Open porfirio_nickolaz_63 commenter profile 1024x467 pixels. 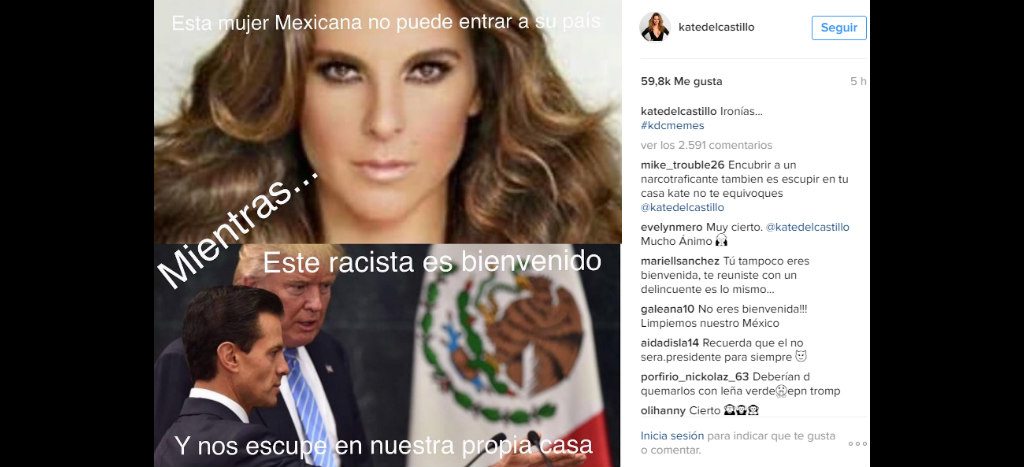(x=695, y=377)
